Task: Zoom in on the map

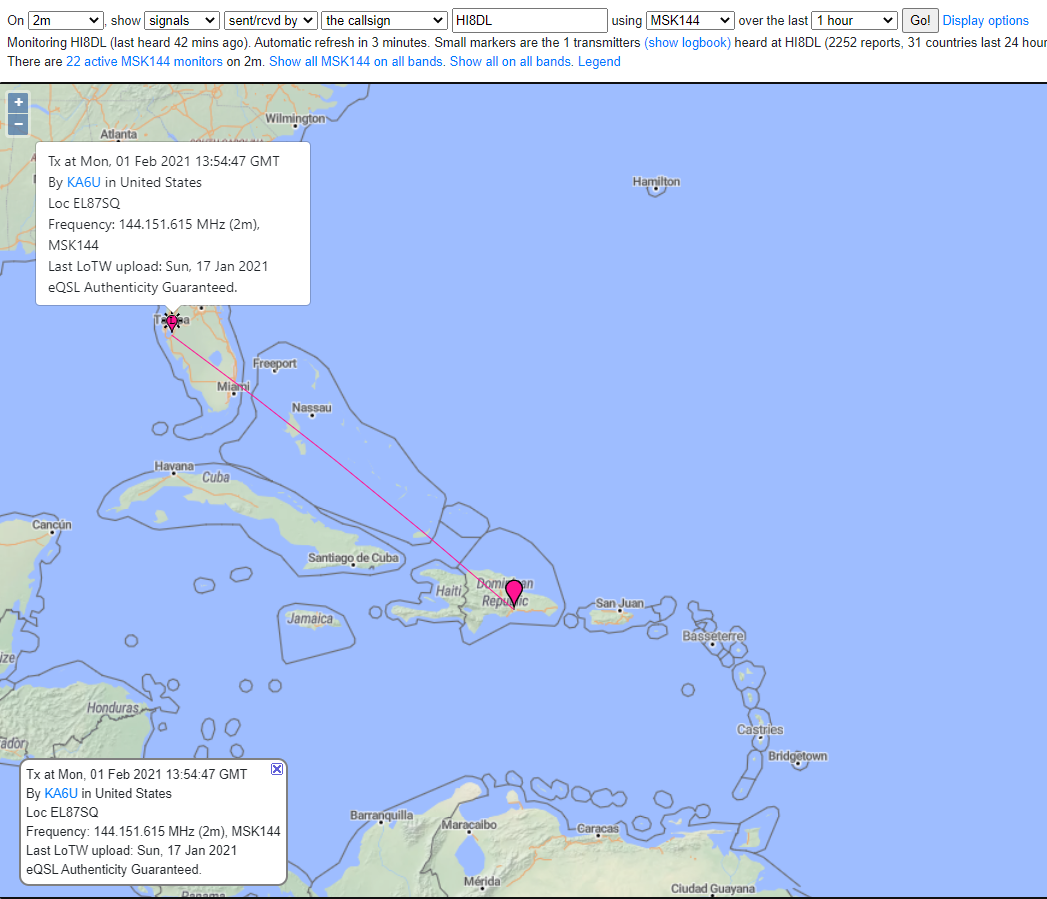Action: (x=18, y=103)
